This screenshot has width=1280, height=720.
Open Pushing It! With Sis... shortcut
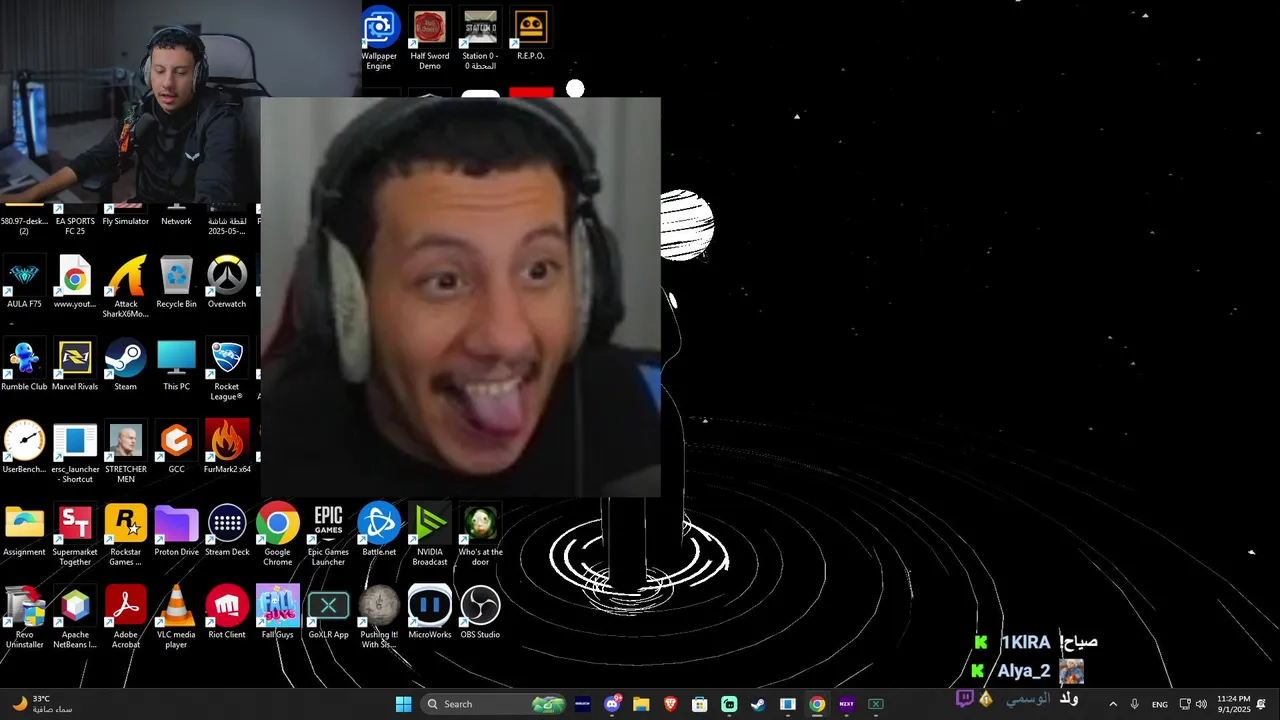pos(379,618)
